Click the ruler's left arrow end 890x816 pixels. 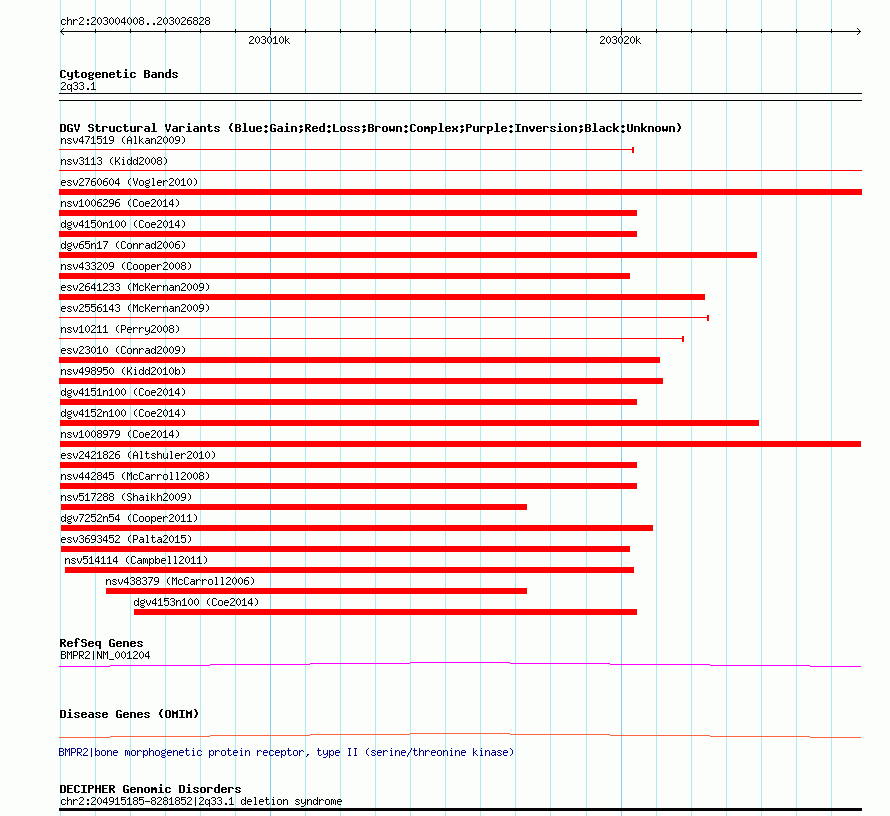[62, 32]
